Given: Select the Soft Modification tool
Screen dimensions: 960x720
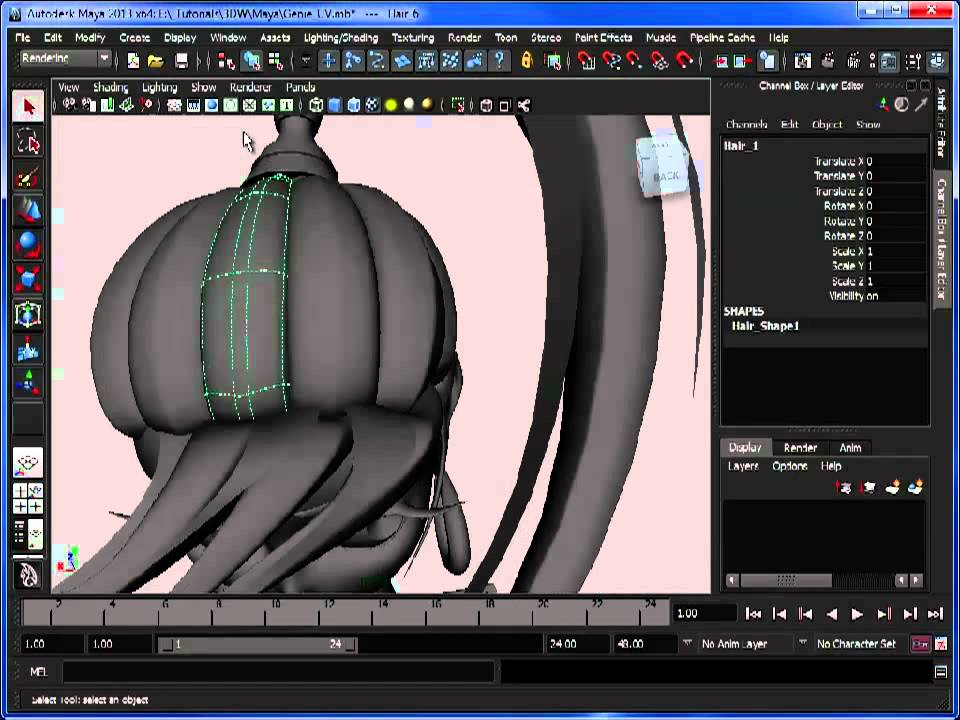Looking at the screenshot, I should point(28,348).
